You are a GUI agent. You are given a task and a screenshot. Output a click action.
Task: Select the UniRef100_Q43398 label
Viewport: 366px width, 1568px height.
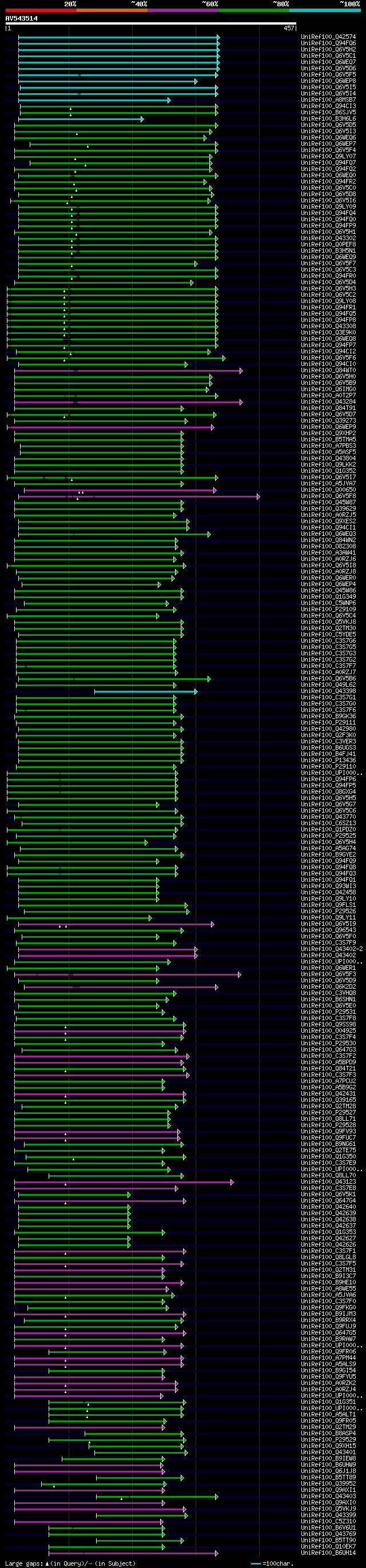[328, 691]
